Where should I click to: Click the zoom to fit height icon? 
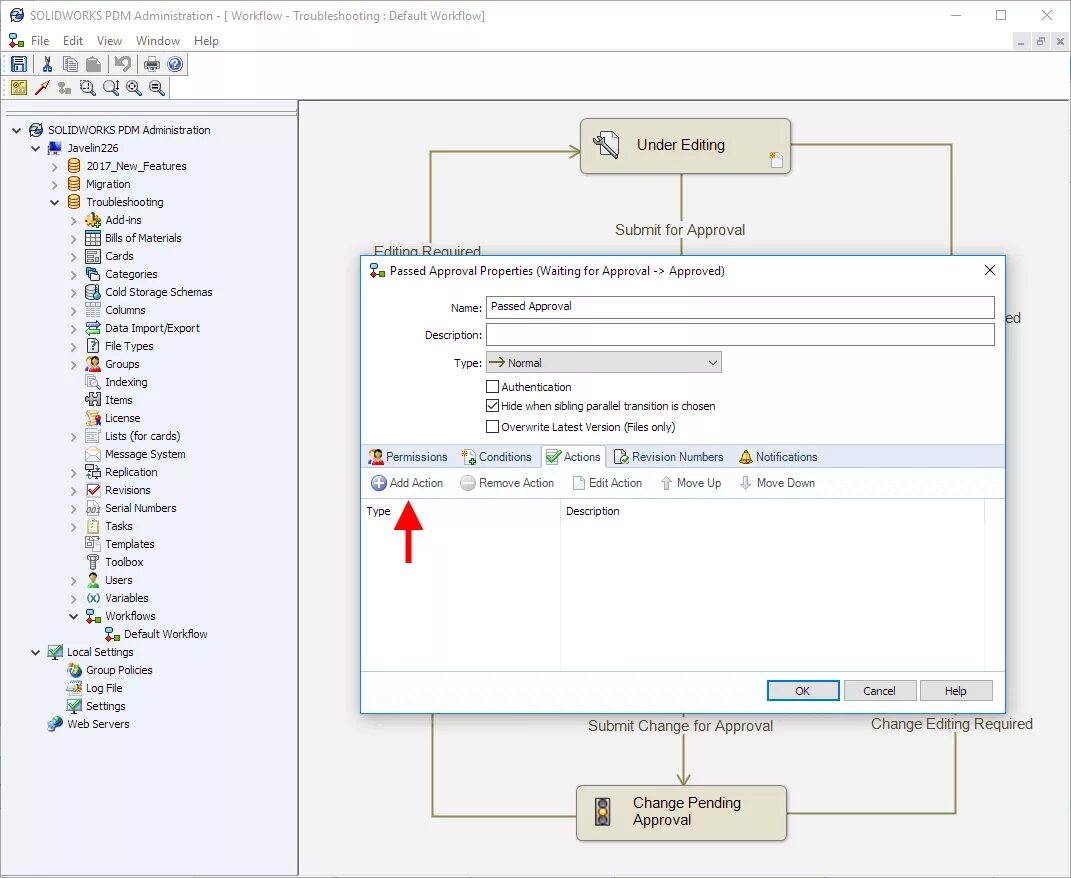(x=111, y=87)
